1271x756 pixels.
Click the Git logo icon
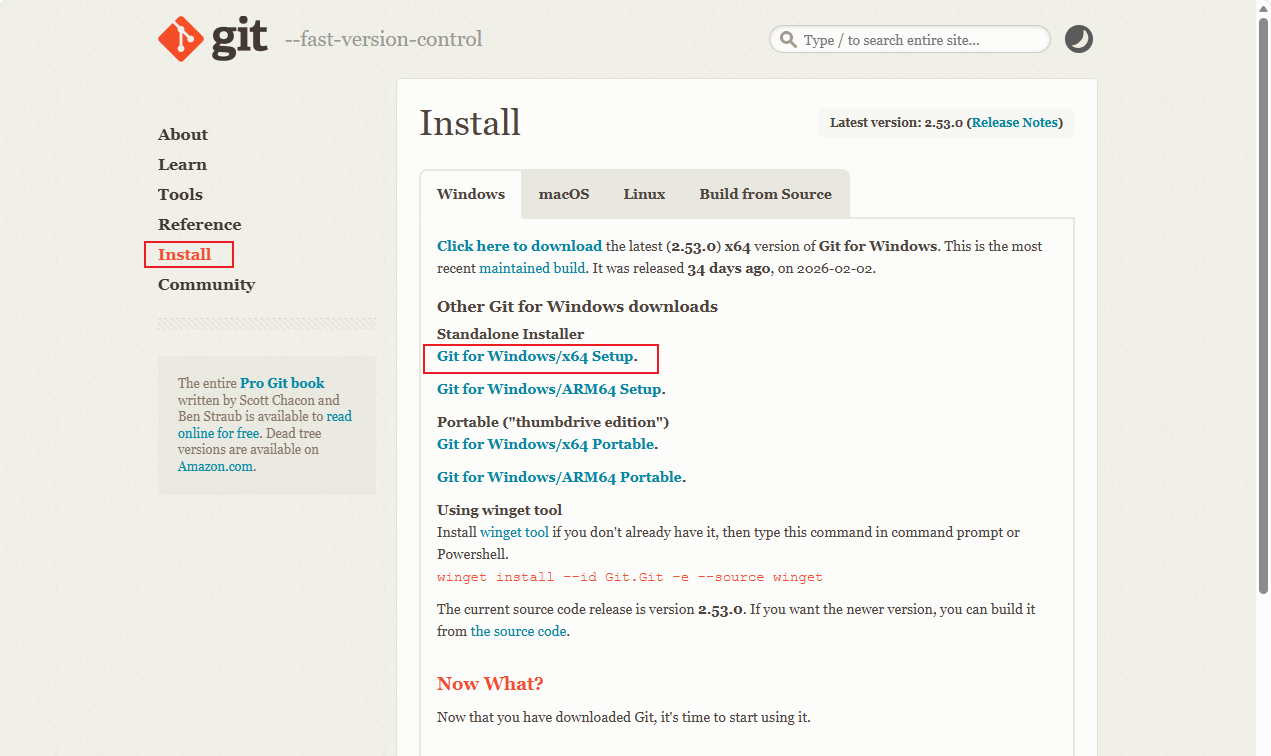tap(181, 39)
